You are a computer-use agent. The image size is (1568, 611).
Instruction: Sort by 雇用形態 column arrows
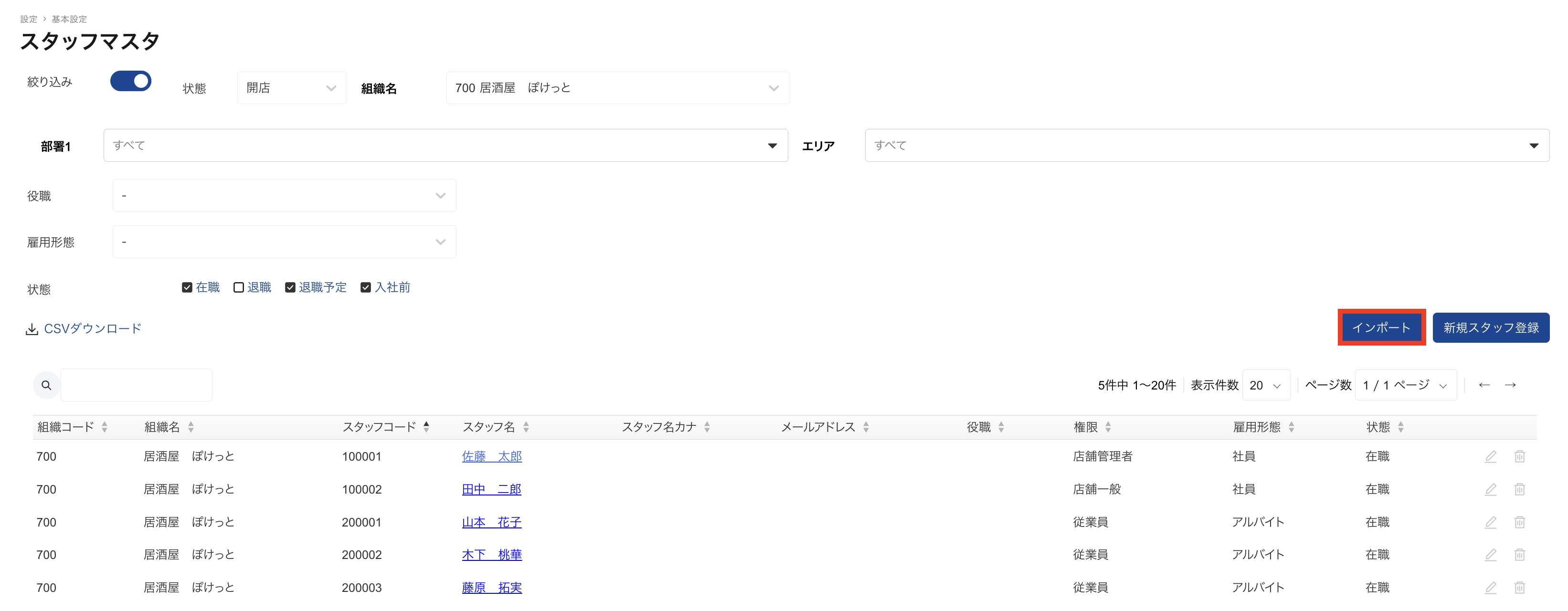point(1291,427)
